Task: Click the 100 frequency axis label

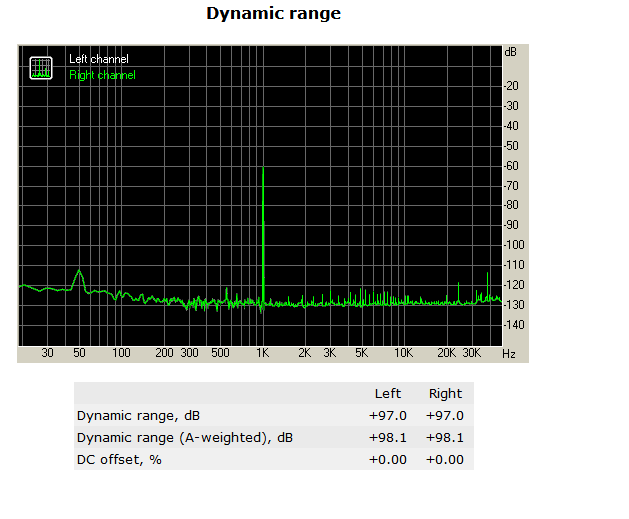Action: (x=121, y=353)
